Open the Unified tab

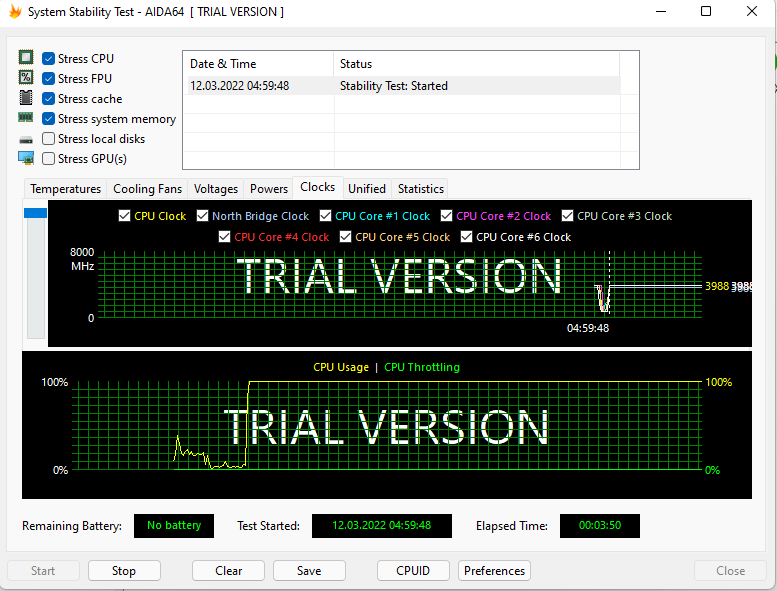[367, 189]
